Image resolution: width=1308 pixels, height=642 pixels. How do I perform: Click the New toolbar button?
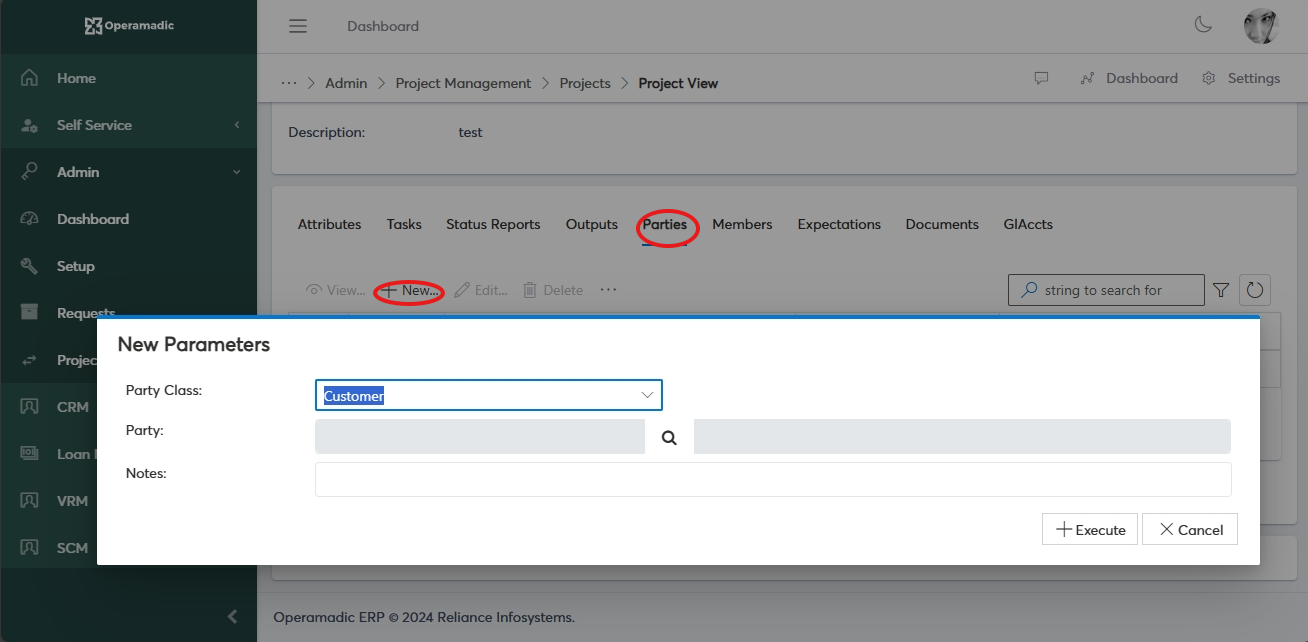click(410, 290)
